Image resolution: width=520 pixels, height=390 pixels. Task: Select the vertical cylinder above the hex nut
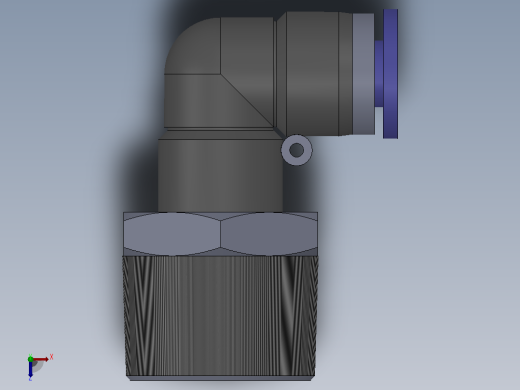[220, 175]
